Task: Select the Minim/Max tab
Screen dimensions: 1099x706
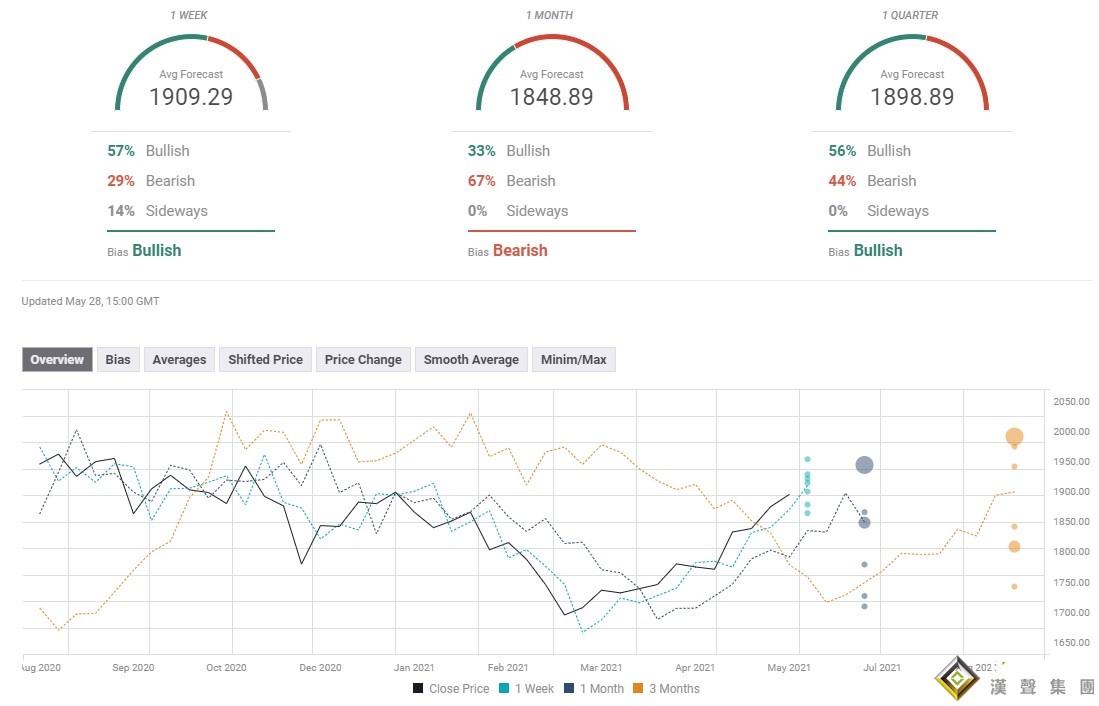Action: [x=574, y=360]
